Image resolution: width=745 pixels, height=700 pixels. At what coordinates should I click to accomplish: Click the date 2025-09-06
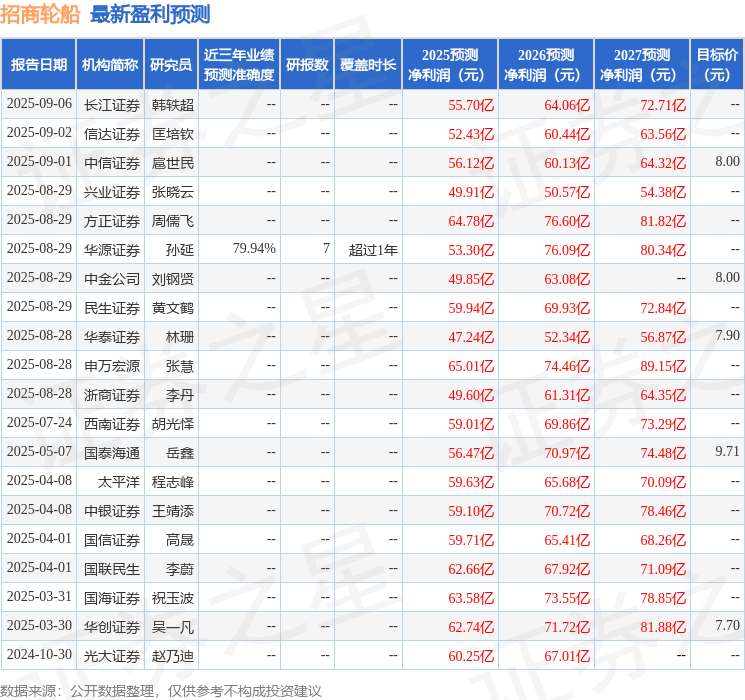(39, 104)
